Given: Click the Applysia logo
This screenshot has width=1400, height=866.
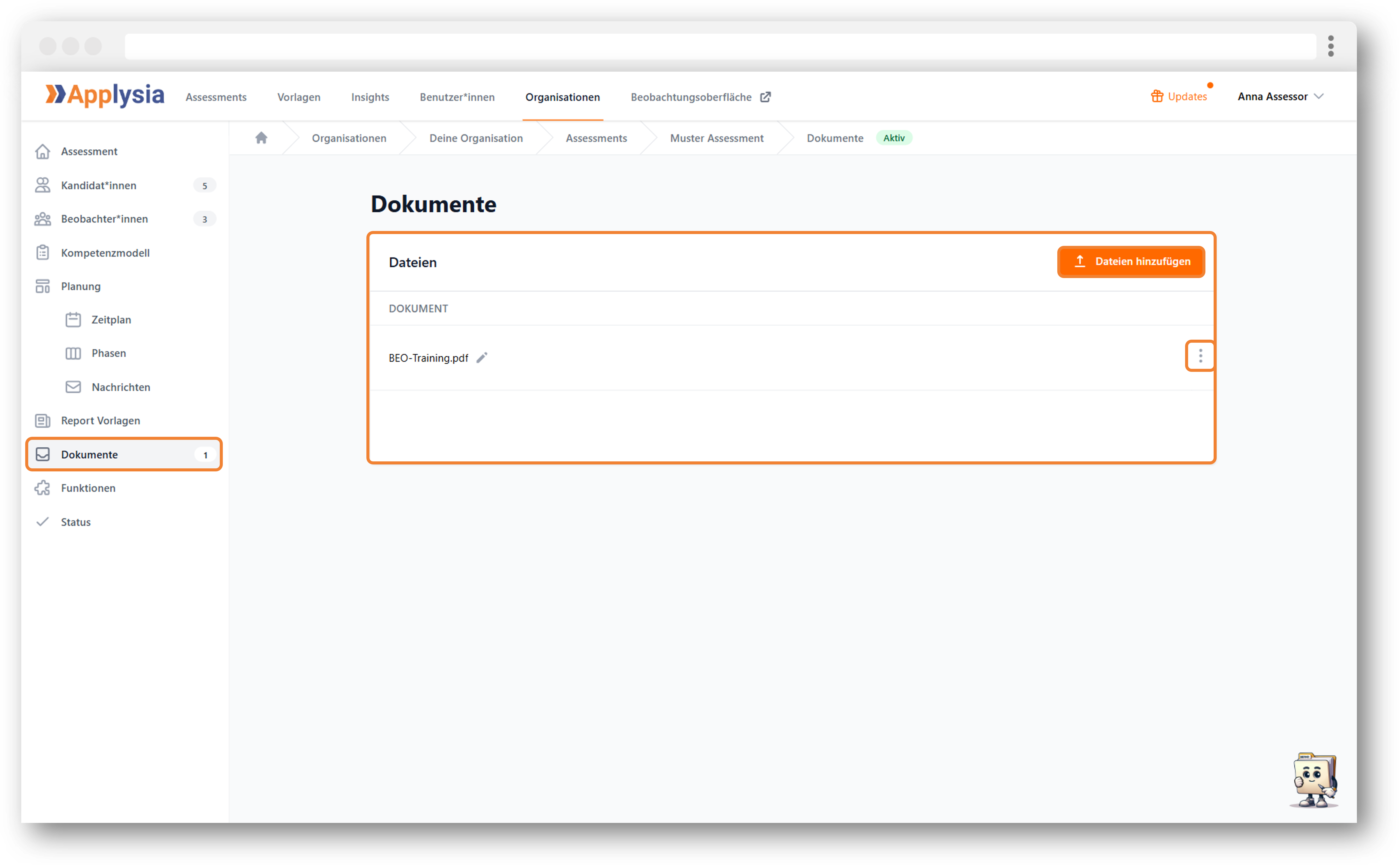Looking at the screenshot, I should (105, 95).
